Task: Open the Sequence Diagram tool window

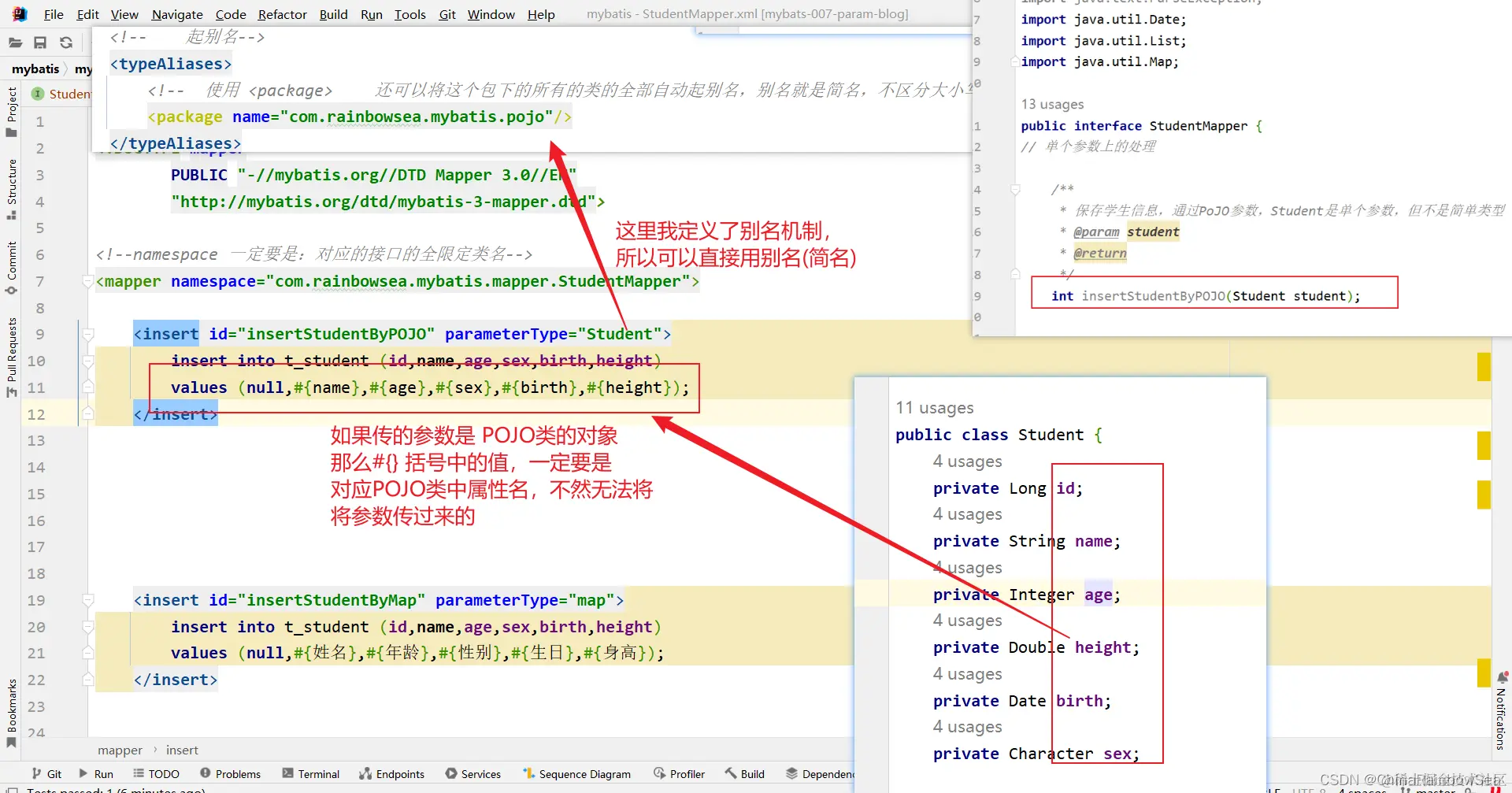Action: pos(576,774)
